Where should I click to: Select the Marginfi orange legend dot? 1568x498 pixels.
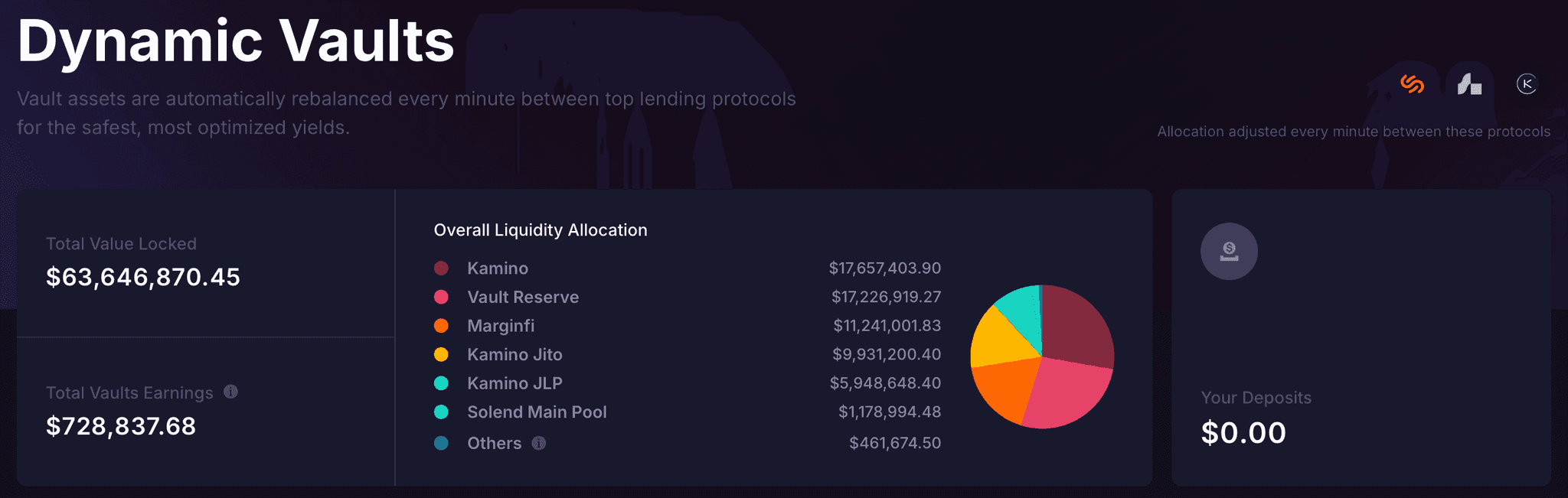click(441, 325)
